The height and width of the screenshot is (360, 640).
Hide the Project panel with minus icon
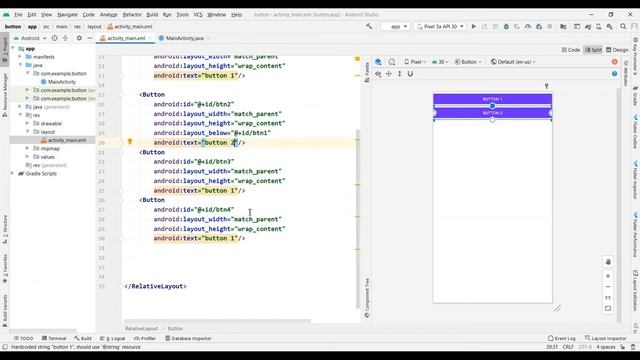point(90,38)
